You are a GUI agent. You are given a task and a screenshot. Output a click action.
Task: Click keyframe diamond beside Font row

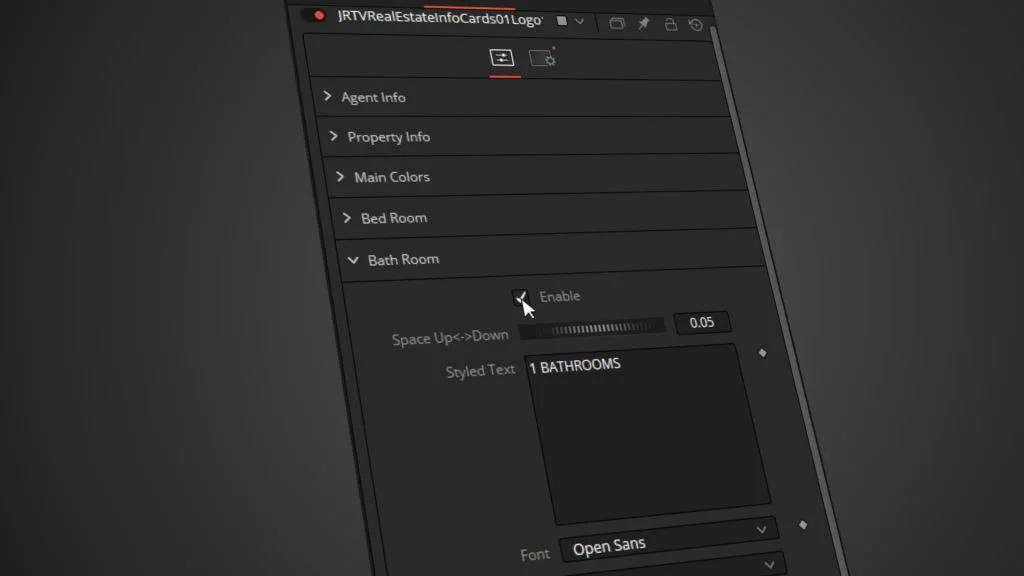pyautogui.click(x=803, y=525)
